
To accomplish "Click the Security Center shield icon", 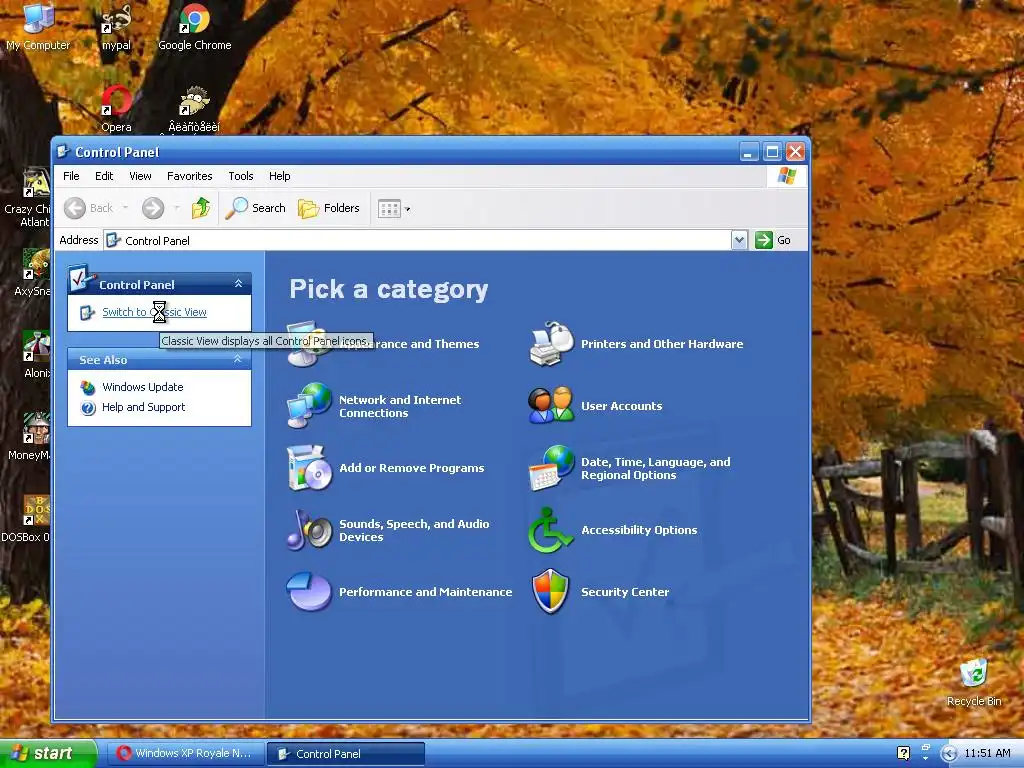I will 551,592.
